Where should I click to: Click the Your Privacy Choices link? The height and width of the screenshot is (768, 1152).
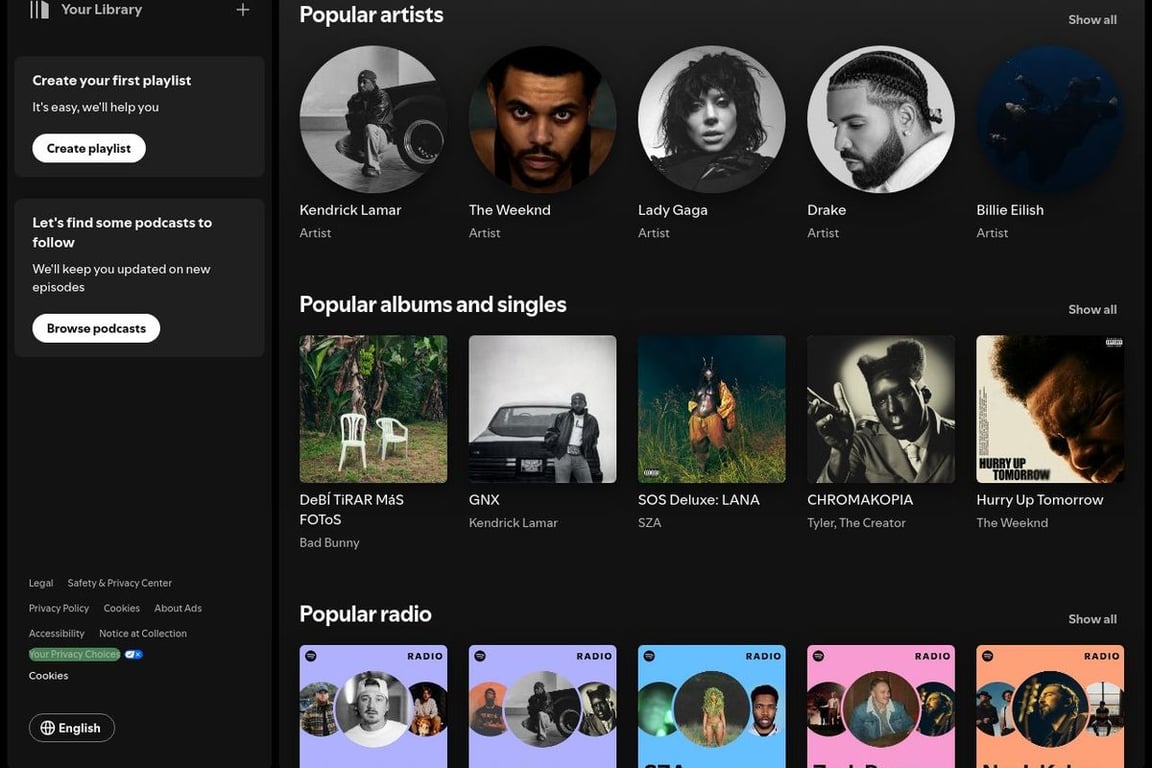point(74,653)
